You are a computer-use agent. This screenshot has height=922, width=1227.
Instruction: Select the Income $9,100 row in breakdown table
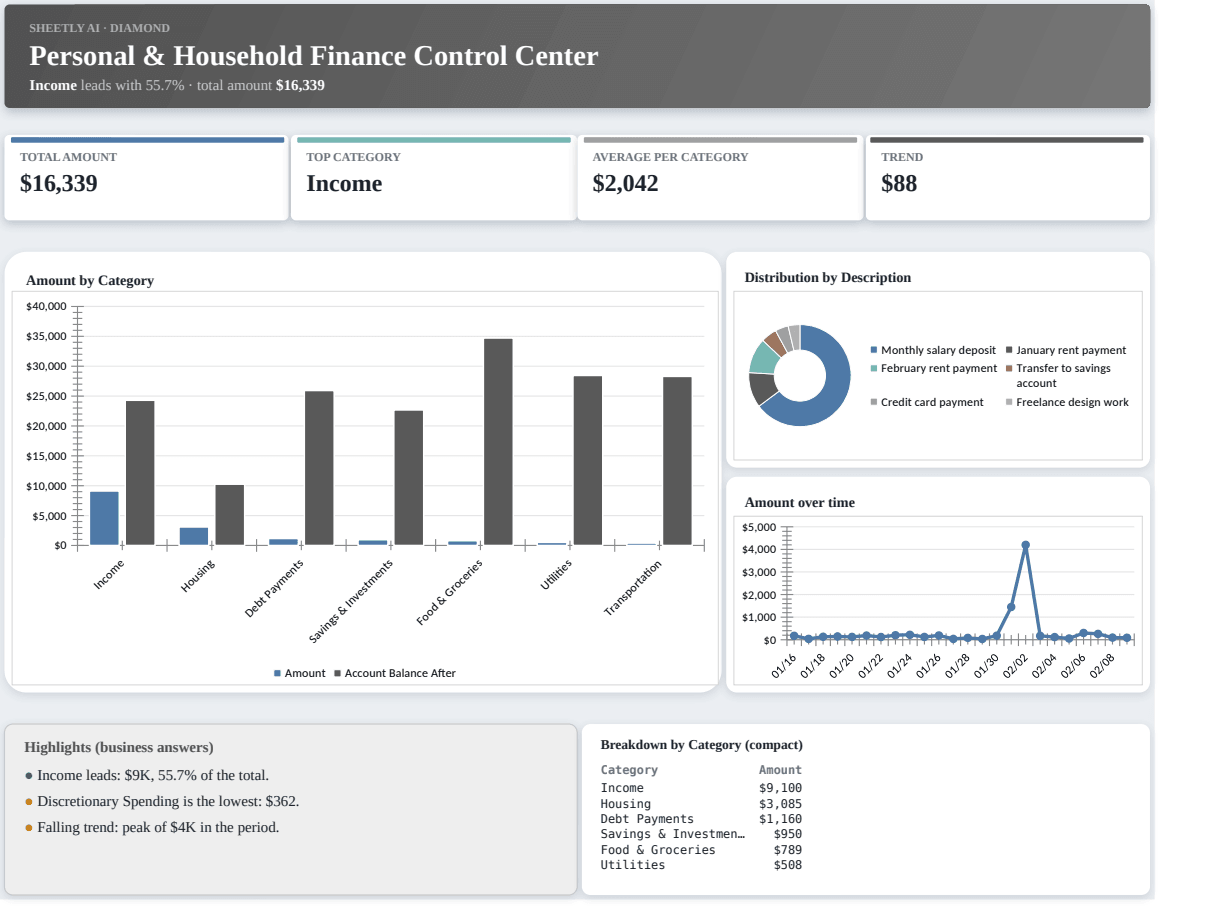[x=701, y=788]
